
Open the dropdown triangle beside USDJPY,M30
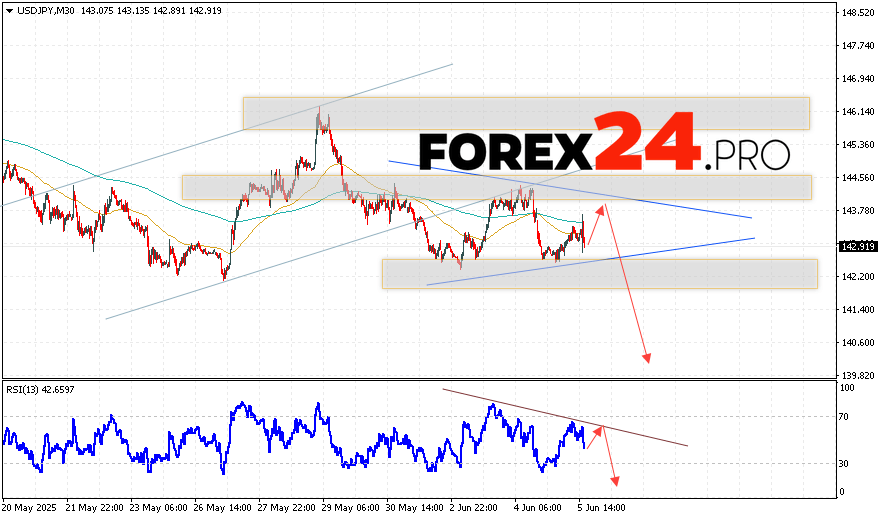(7, 11)
